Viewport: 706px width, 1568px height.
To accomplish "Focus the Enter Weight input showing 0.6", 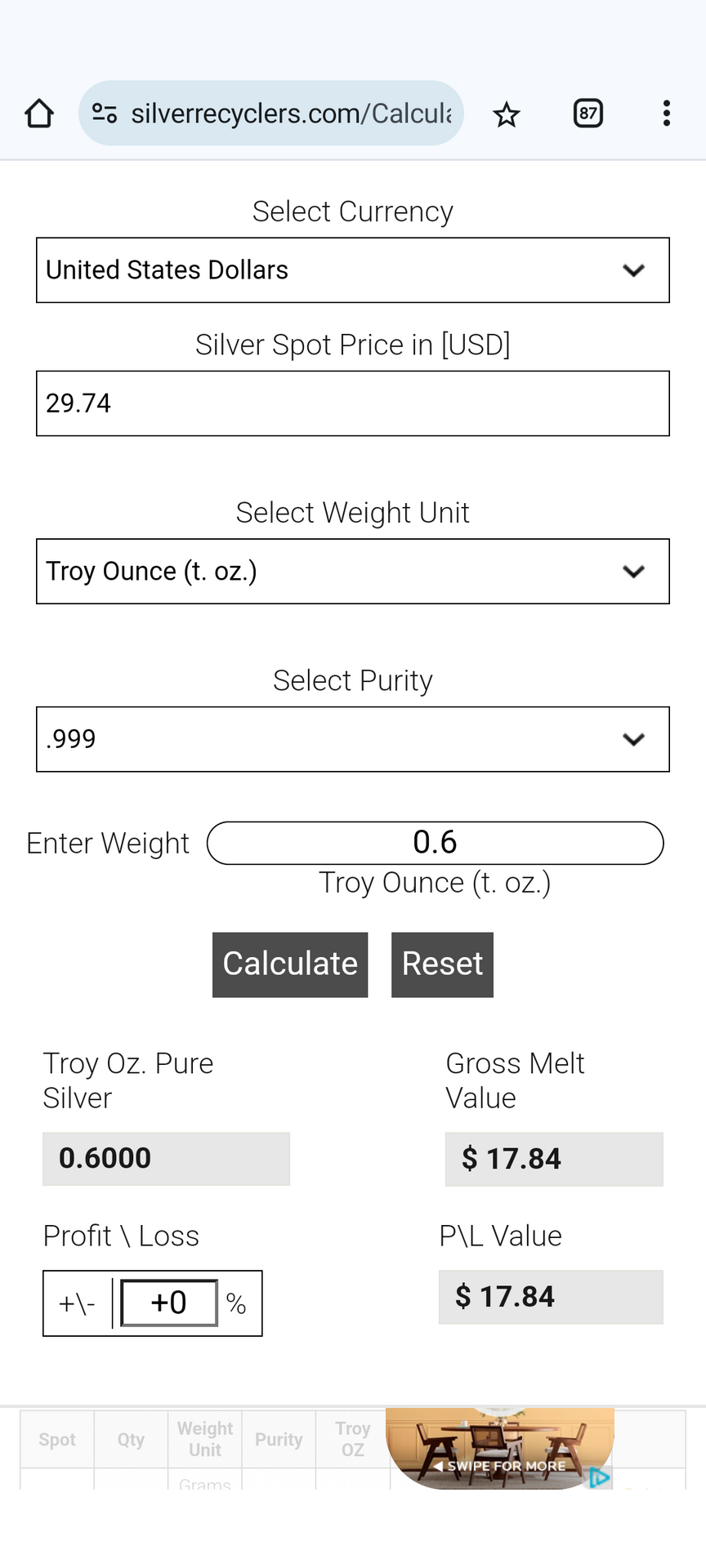I will click(435, 843).
